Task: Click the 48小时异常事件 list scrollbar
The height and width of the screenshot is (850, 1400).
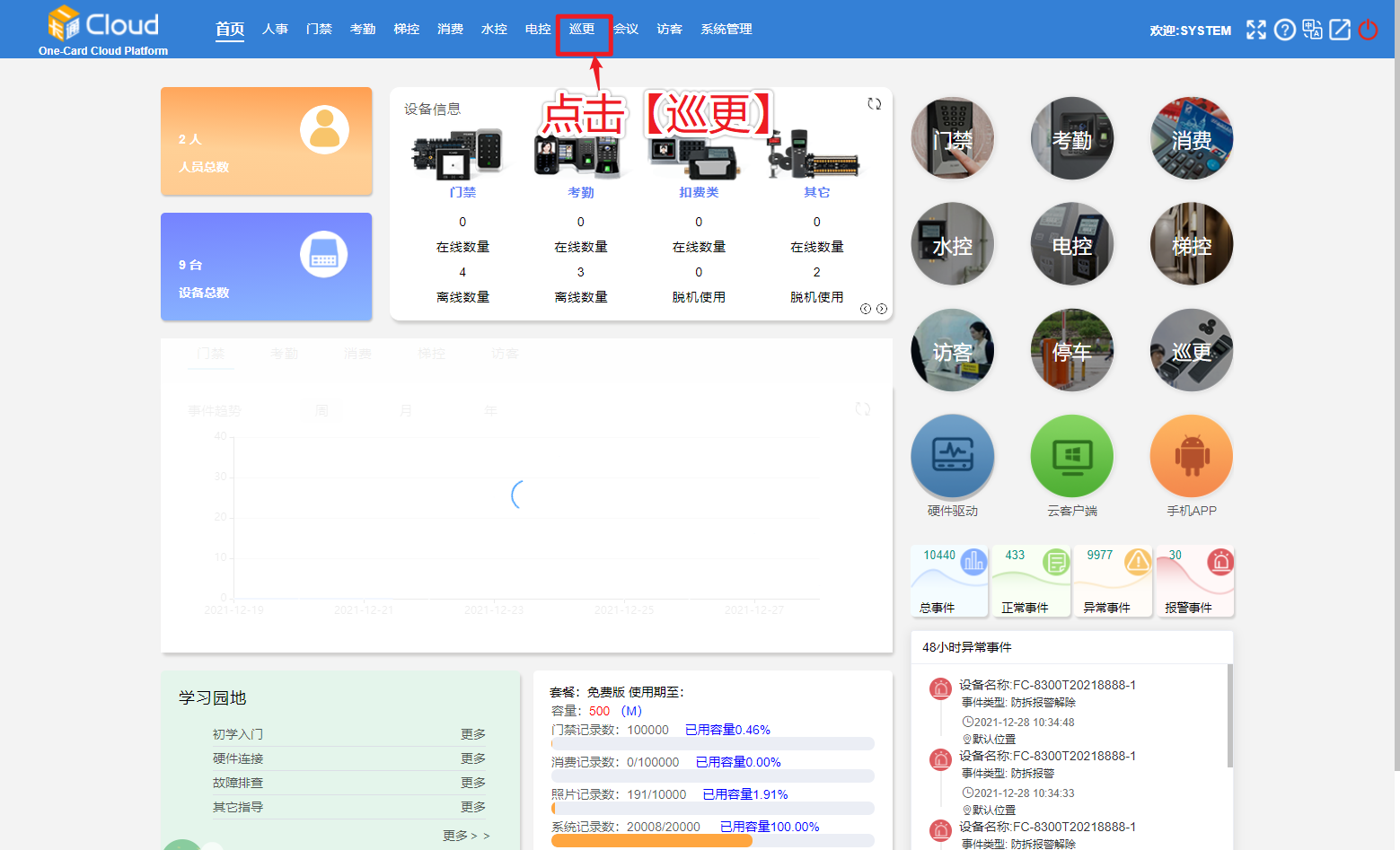Action: (x=1229, y=716)
